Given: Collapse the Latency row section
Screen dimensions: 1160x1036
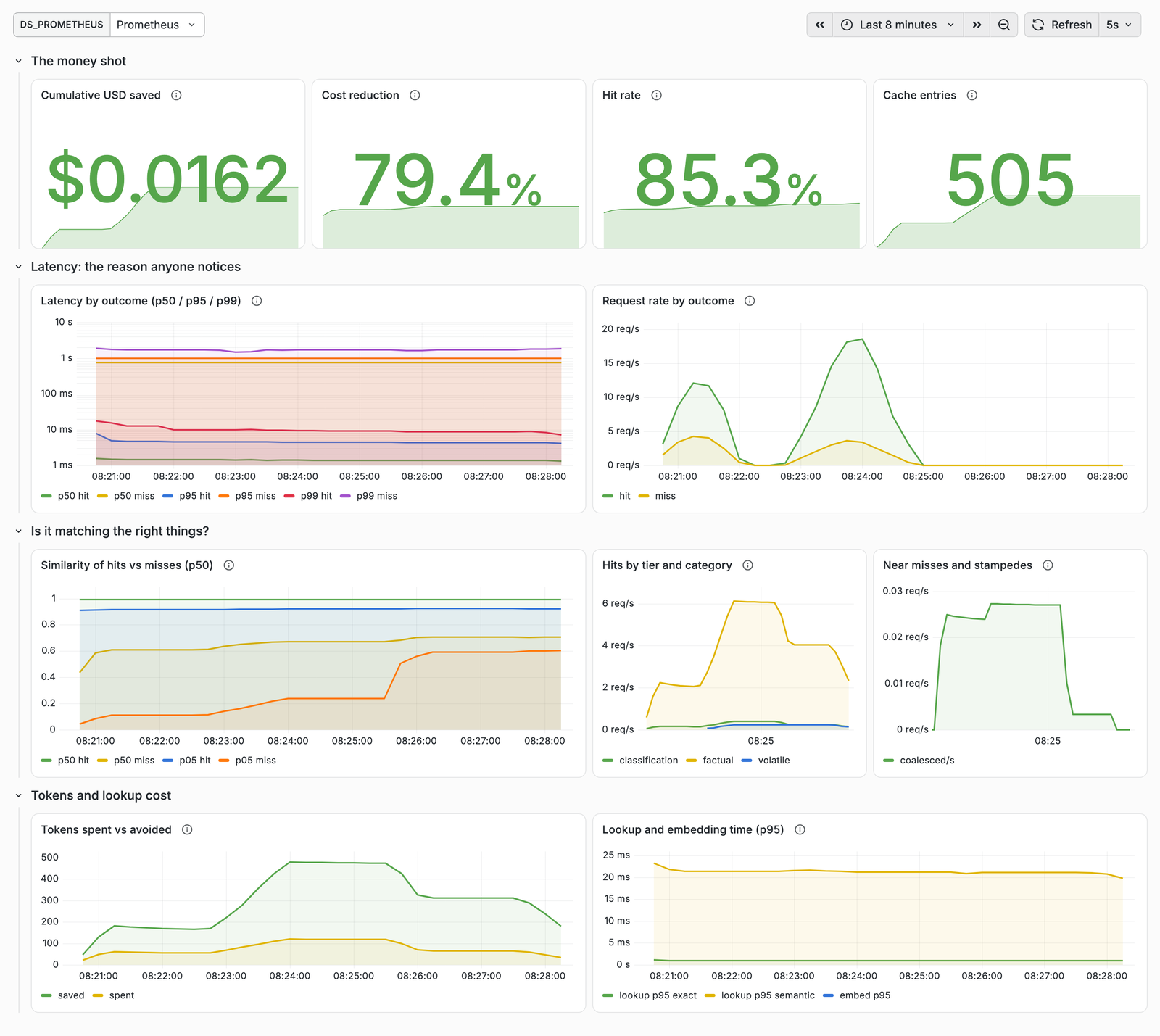Looking at the screenshot, I should pos(19,267).
